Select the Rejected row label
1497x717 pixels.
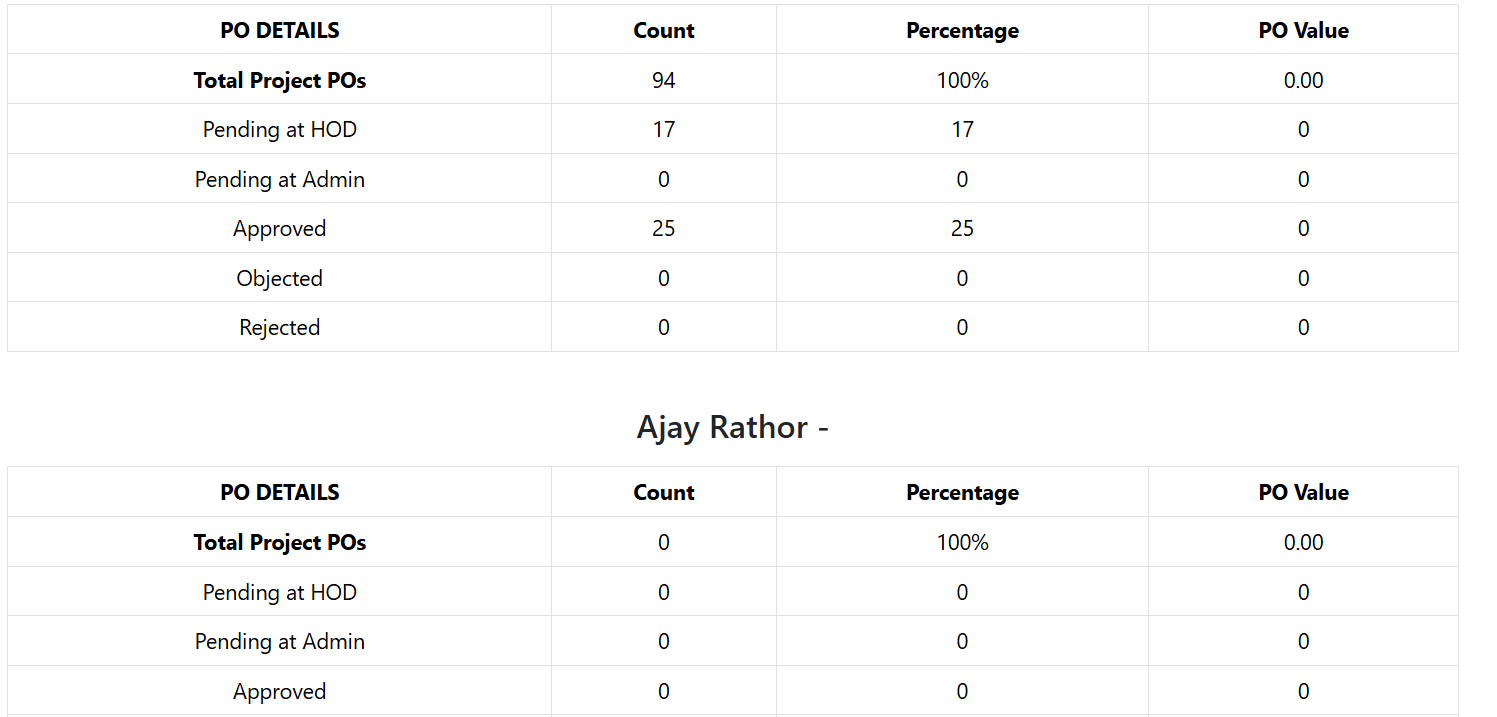point(279,327)
